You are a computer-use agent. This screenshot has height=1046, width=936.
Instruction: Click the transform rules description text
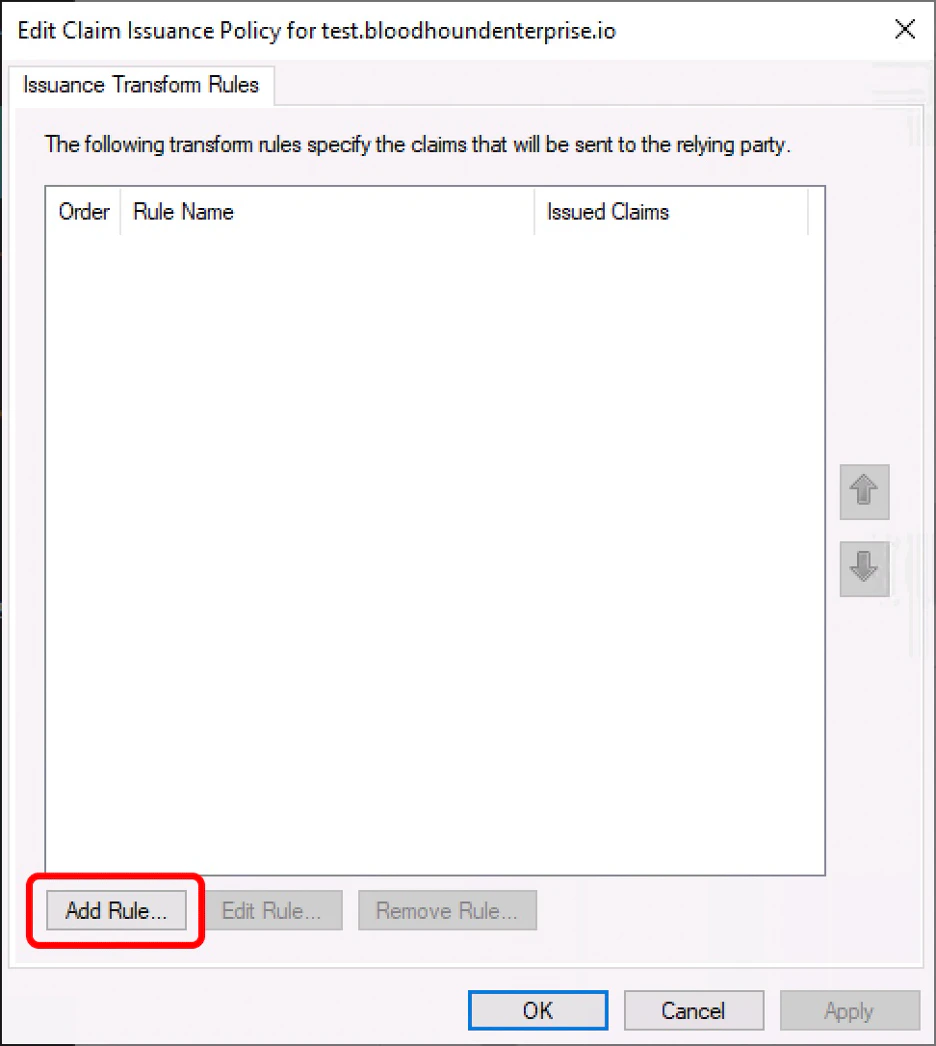click(x=417, y=144)
